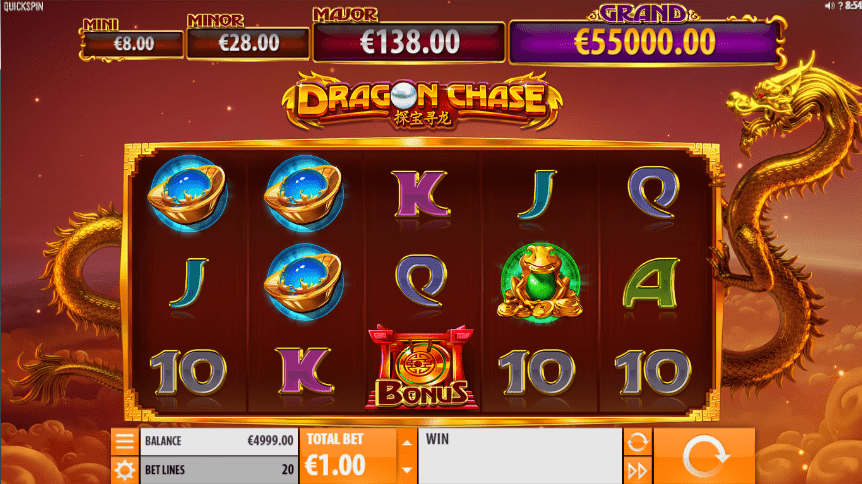
Task: Open help question mark icon
Action: tap(841, 6)
